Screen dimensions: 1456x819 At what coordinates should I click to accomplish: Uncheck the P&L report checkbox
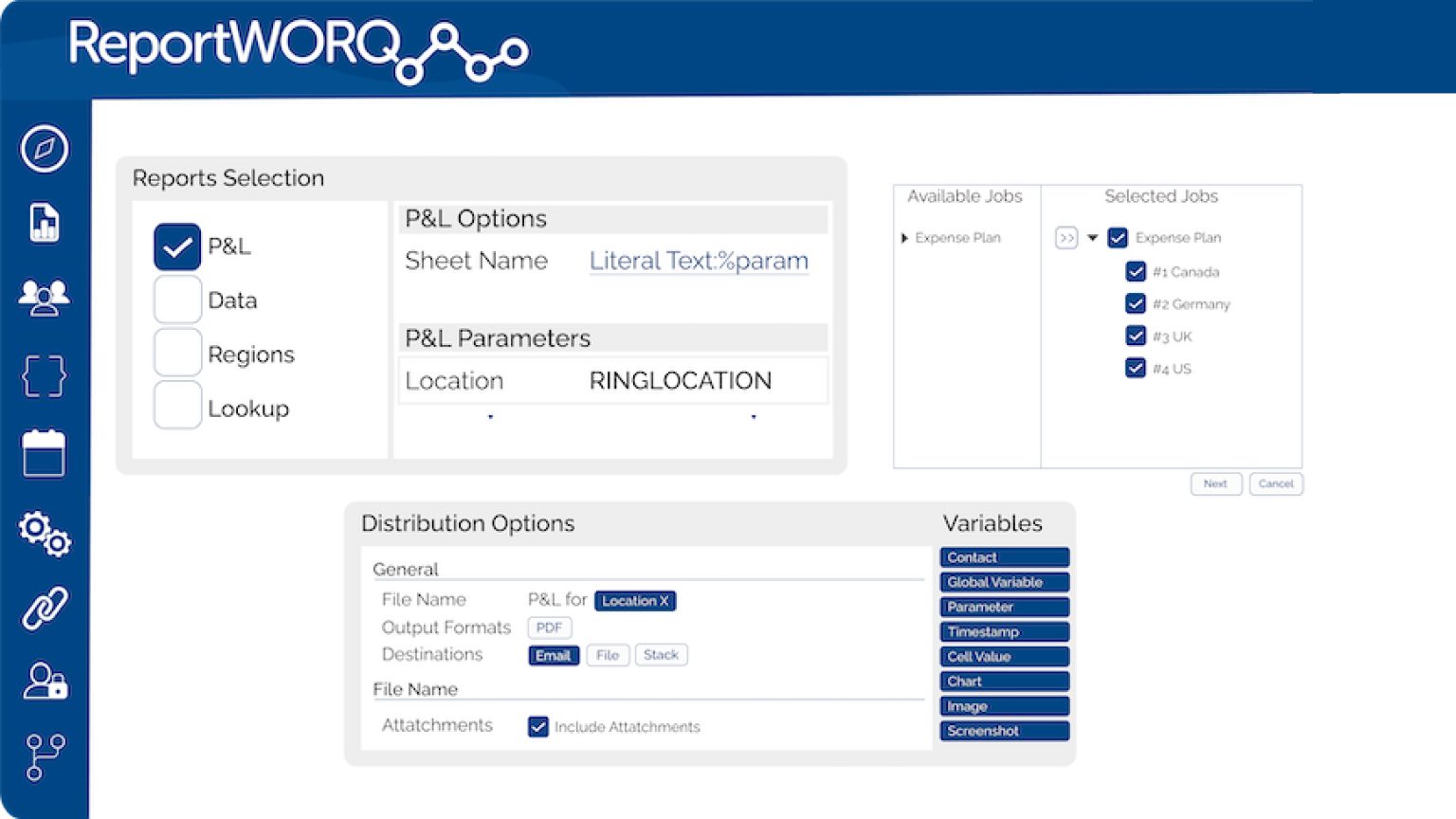[177, 246]
